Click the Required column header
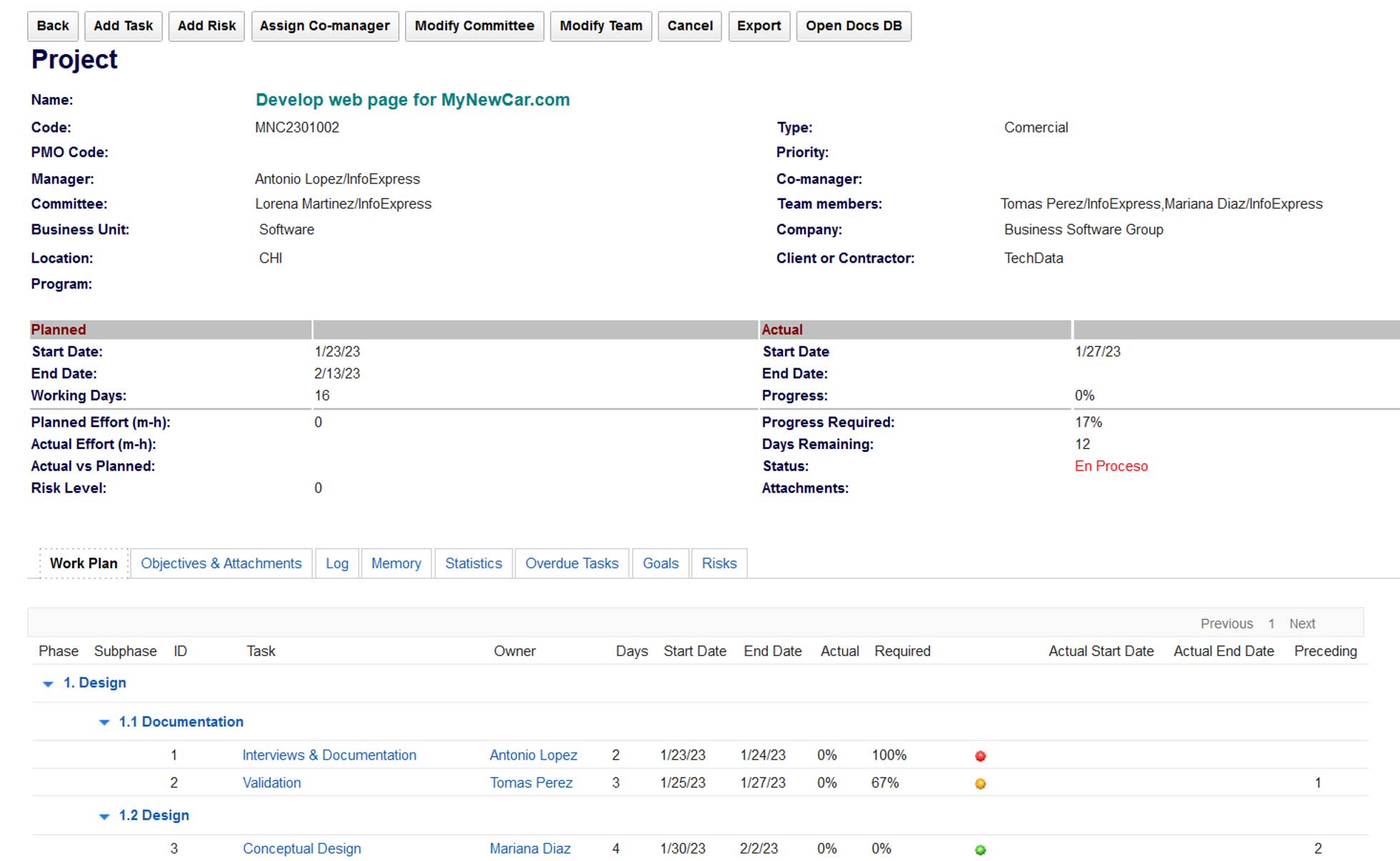Viewport: 1400px width, 861px height. [903, 651]
